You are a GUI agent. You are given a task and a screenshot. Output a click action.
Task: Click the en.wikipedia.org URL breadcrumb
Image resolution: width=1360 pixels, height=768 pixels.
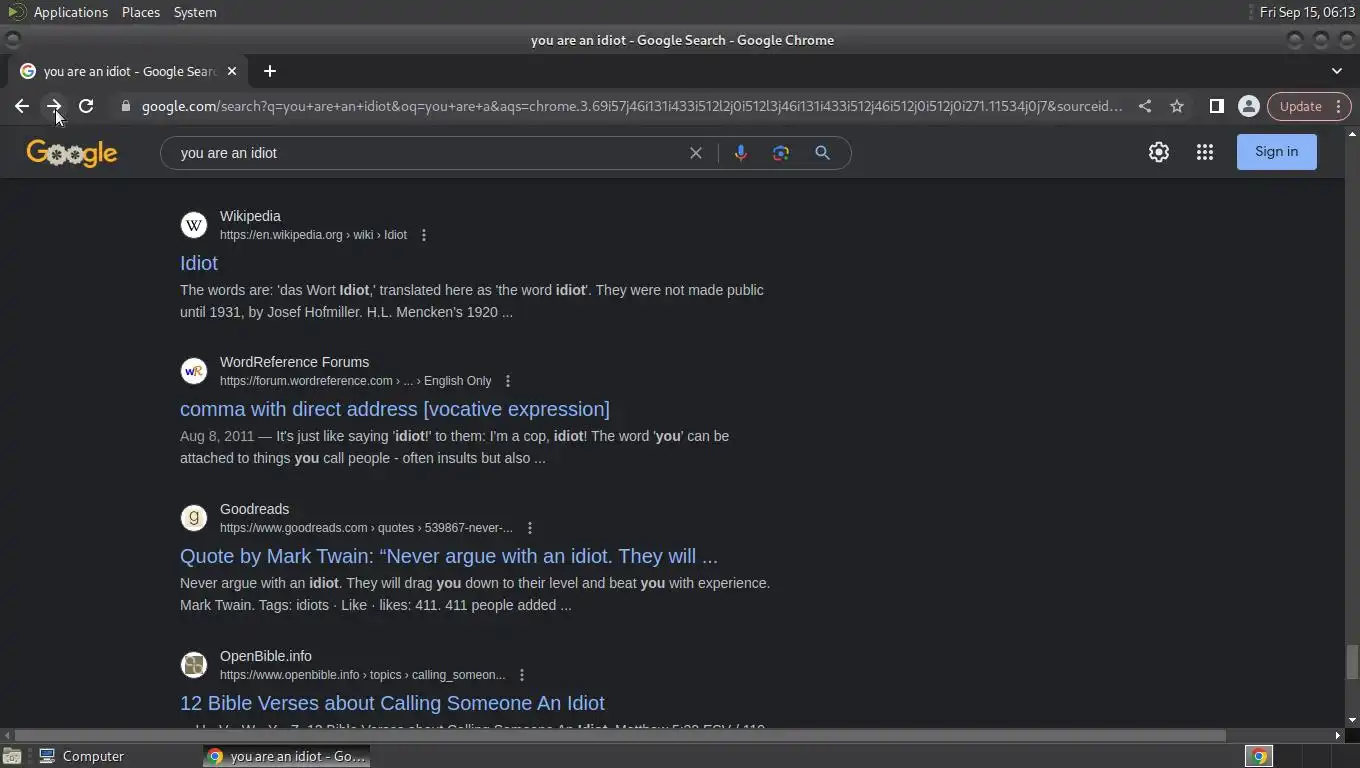point(313,235)
